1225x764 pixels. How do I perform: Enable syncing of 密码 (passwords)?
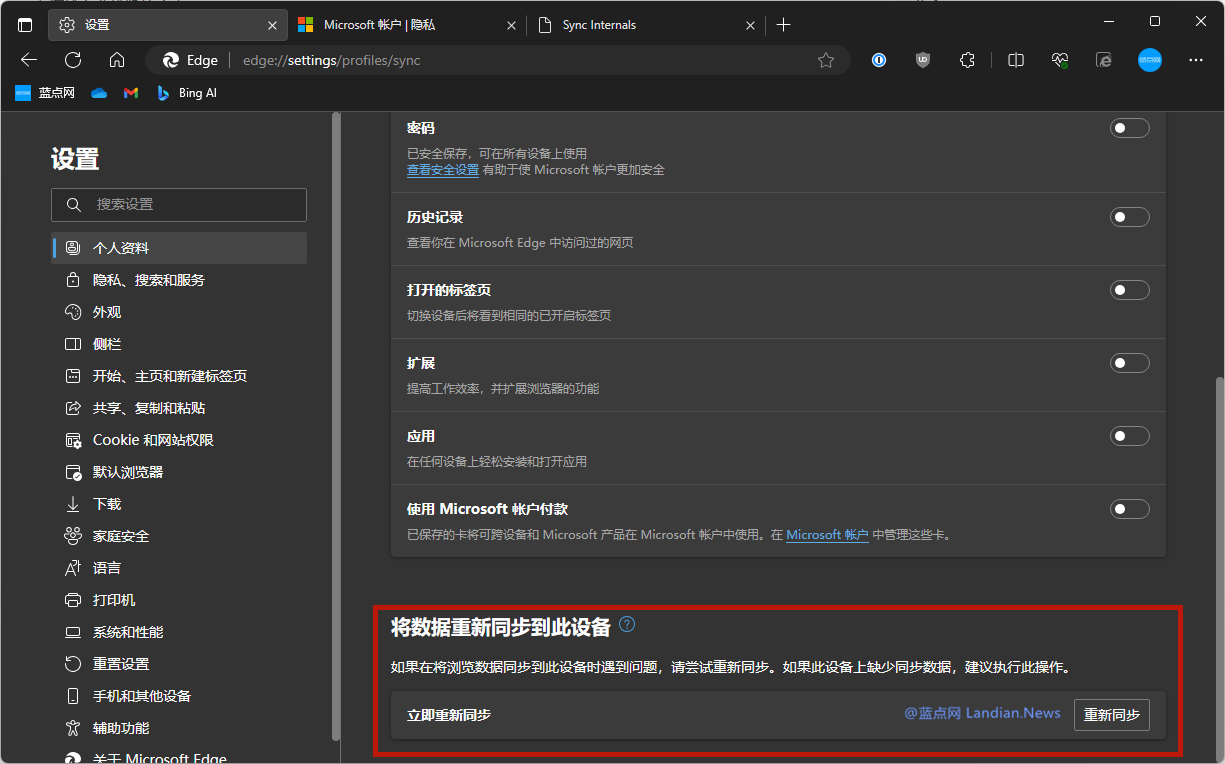click(x=1129, y=128)
